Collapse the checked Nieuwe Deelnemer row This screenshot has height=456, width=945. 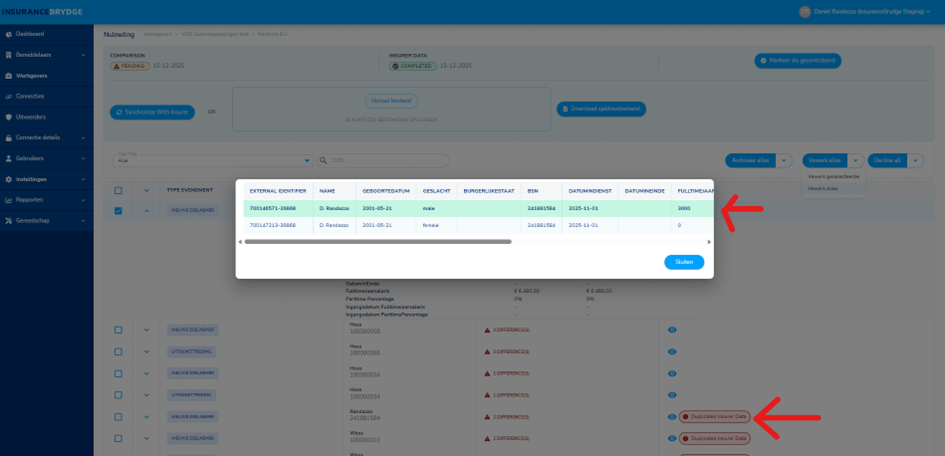(x=146, y=210)
